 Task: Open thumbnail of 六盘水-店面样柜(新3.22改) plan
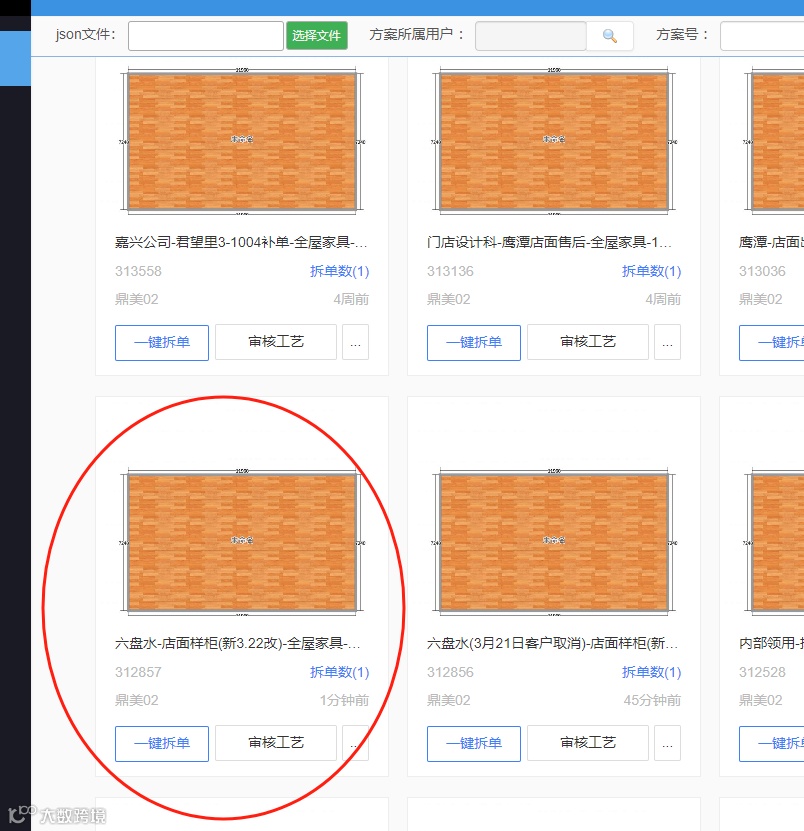(242, 543)
